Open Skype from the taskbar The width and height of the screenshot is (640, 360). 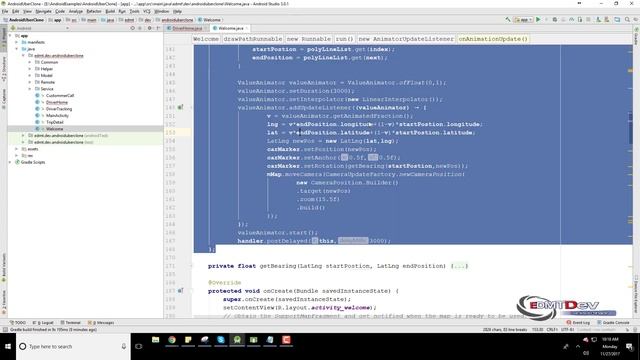(221, 340)
